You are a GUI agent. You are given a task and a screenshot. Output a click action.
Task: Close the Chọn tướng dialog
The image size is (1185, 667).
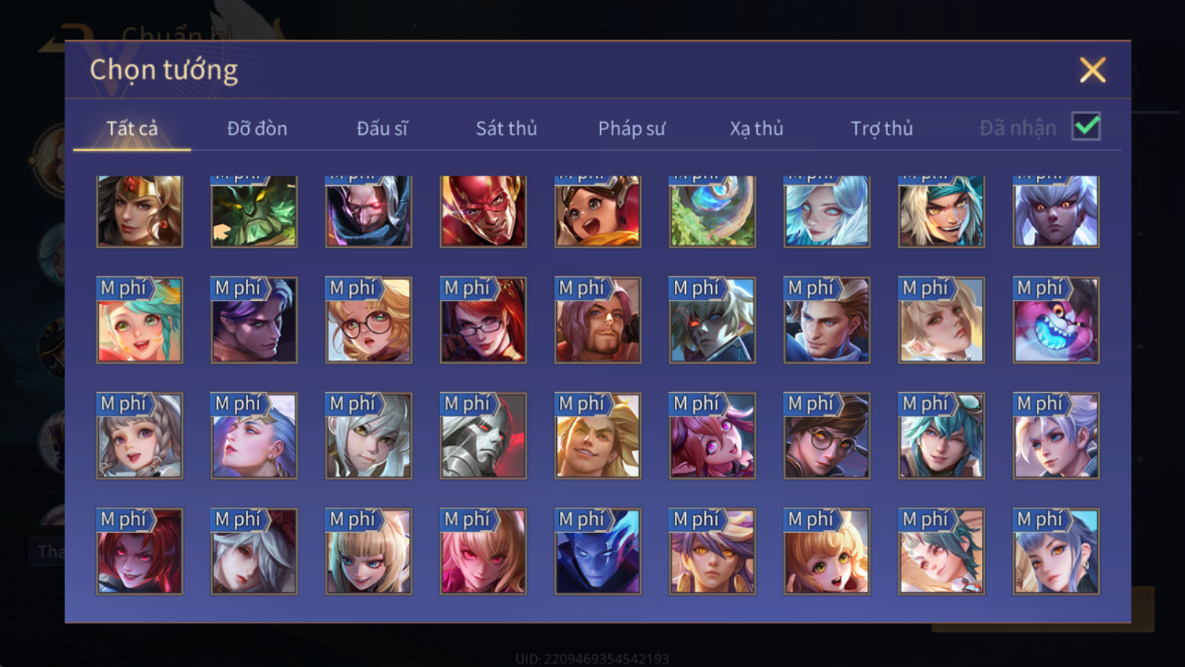tap(1093, 70)
